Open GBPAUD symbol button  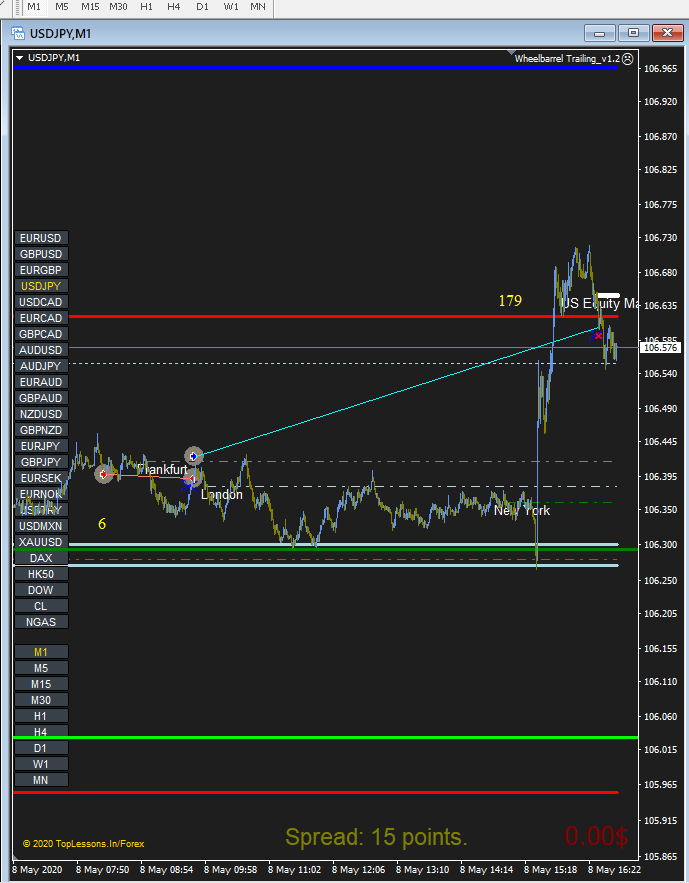(41, 398)
